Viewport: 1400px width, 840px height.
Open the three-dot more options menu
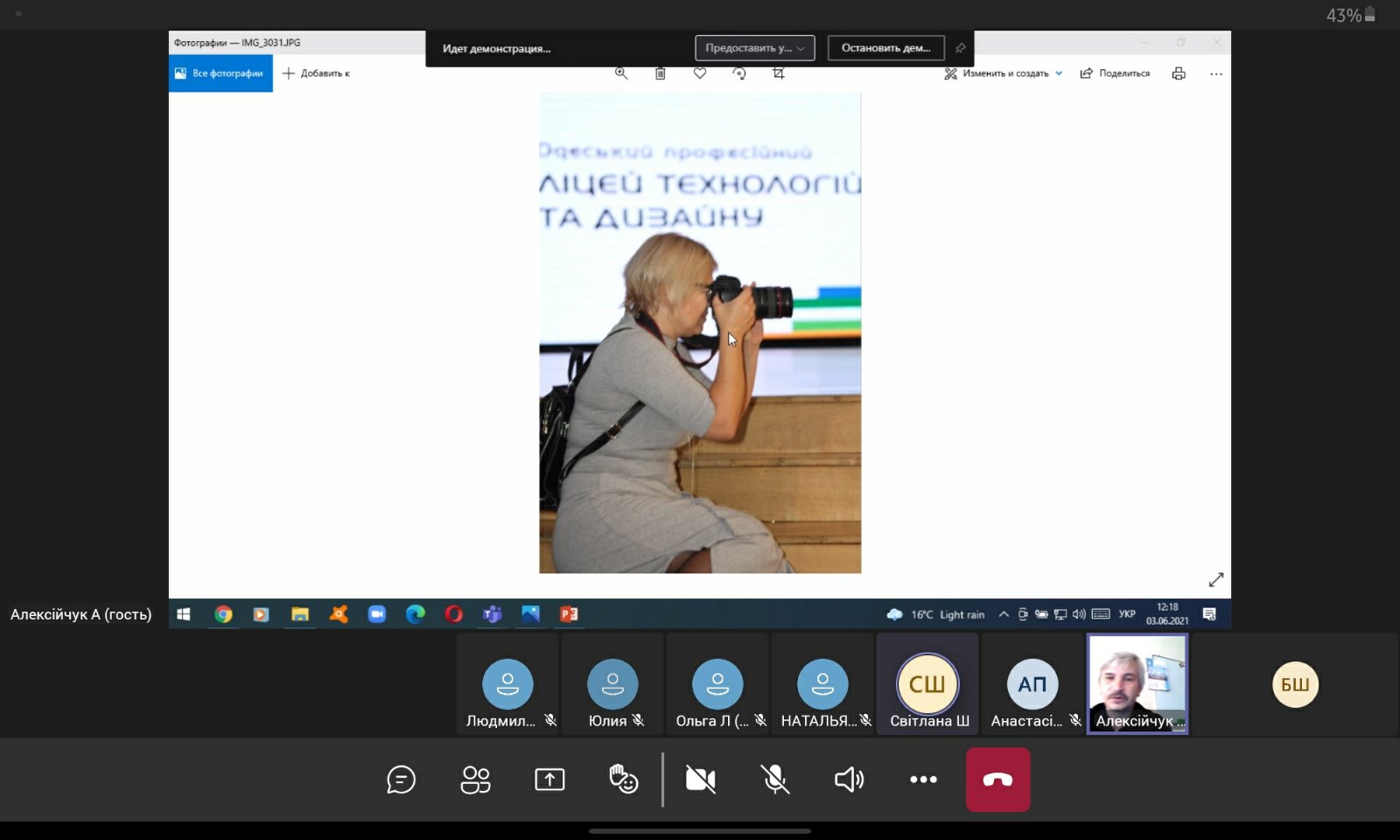(x=923, y=779)
